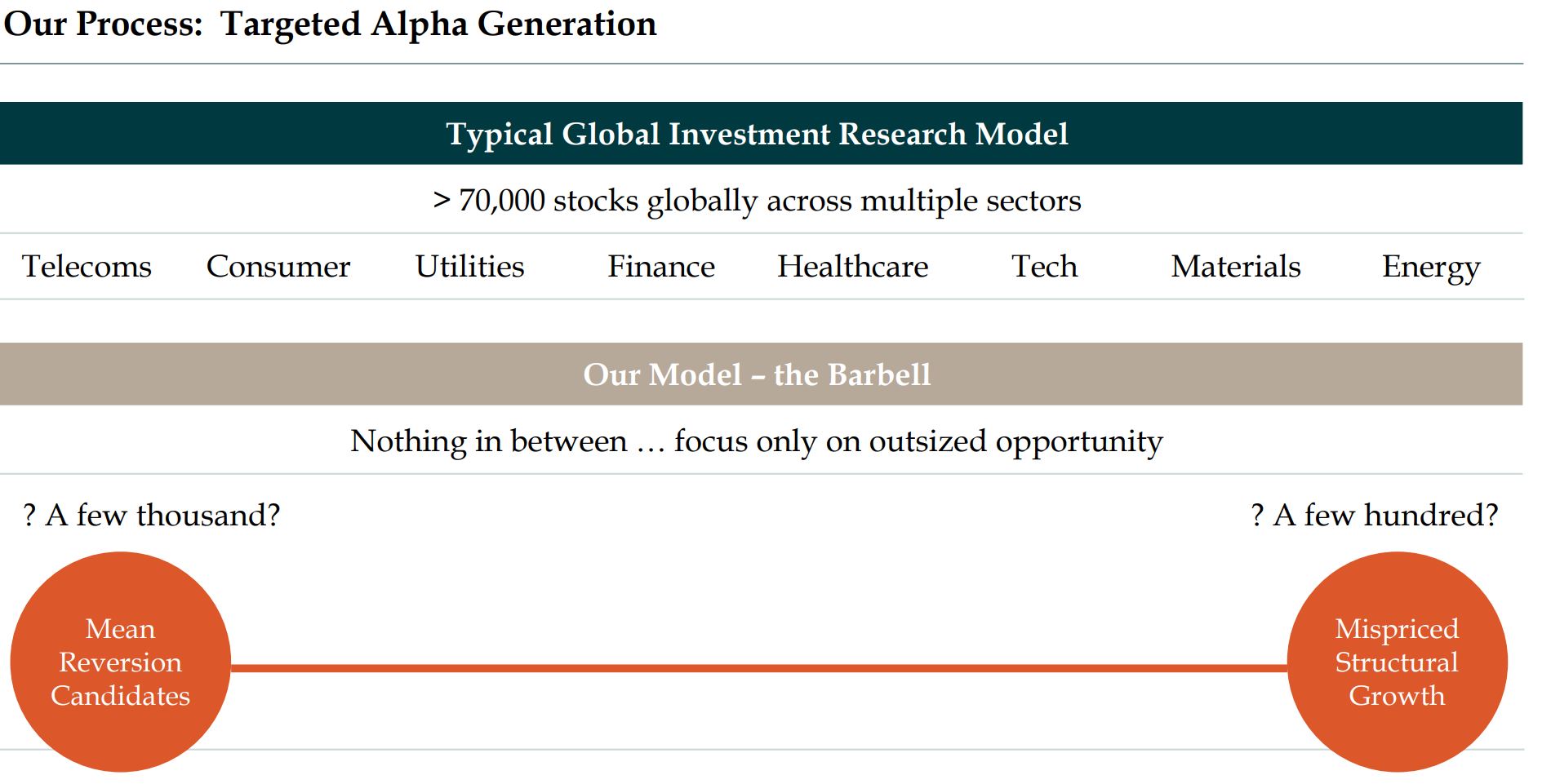Click the divider line below the sector names

761,299
